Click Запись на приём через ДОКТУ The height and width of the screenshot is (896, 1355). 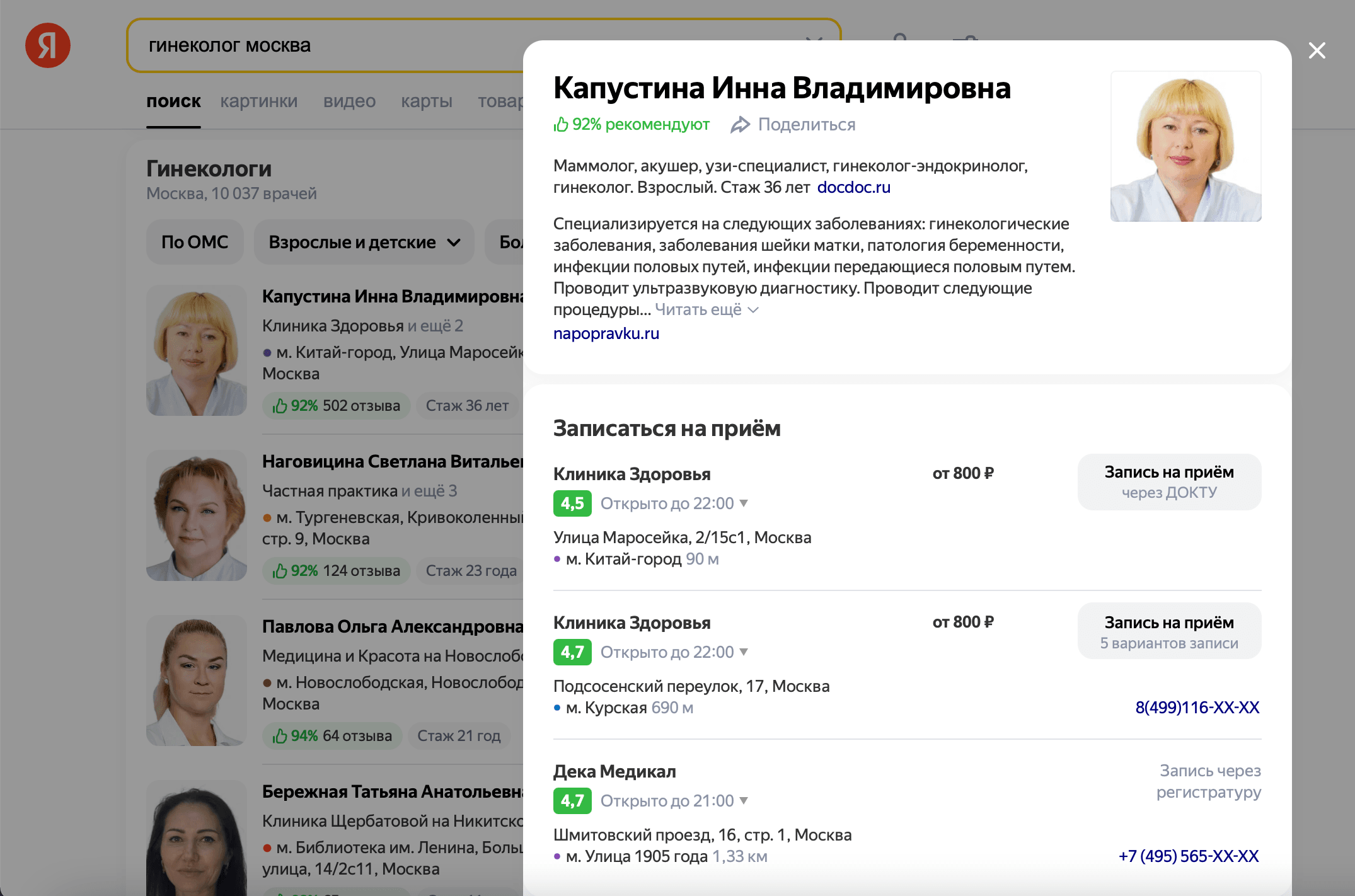[x=1169, y=482]
